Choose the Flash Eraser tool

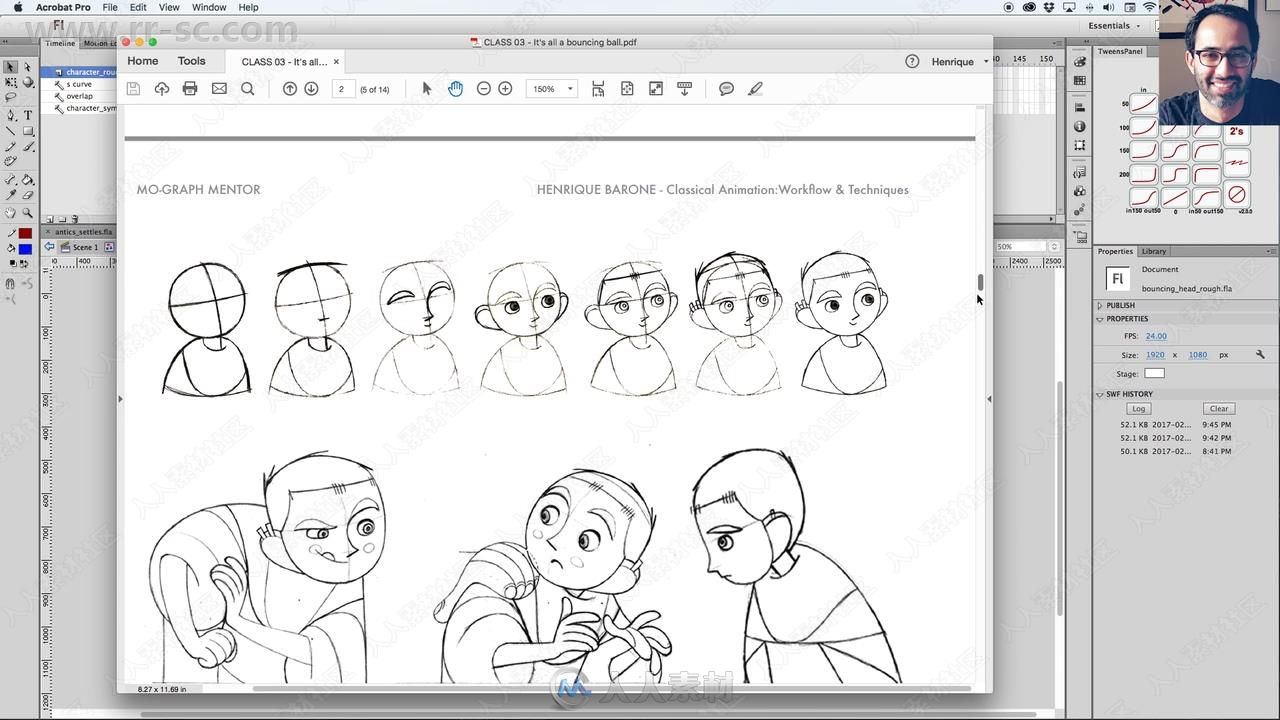tap(28, 196)
